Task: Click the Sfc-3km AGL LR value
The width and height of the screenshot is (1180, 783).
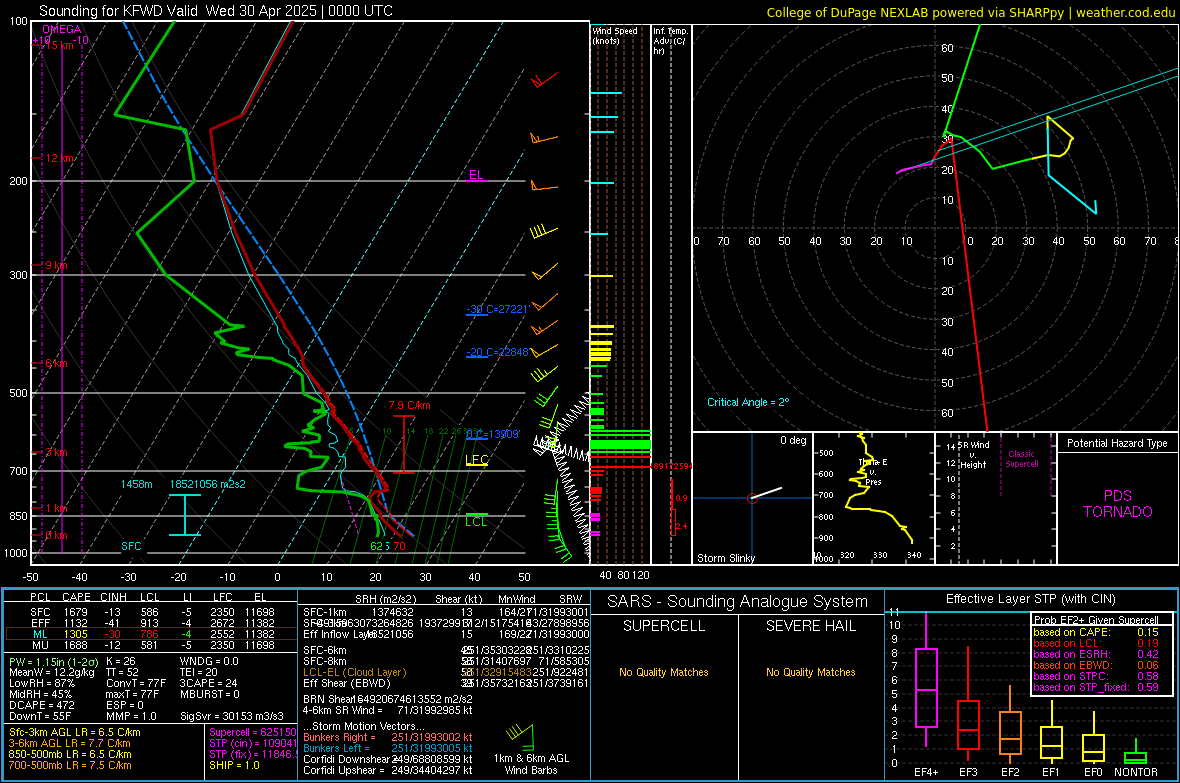Action: (x=75, y=732)
